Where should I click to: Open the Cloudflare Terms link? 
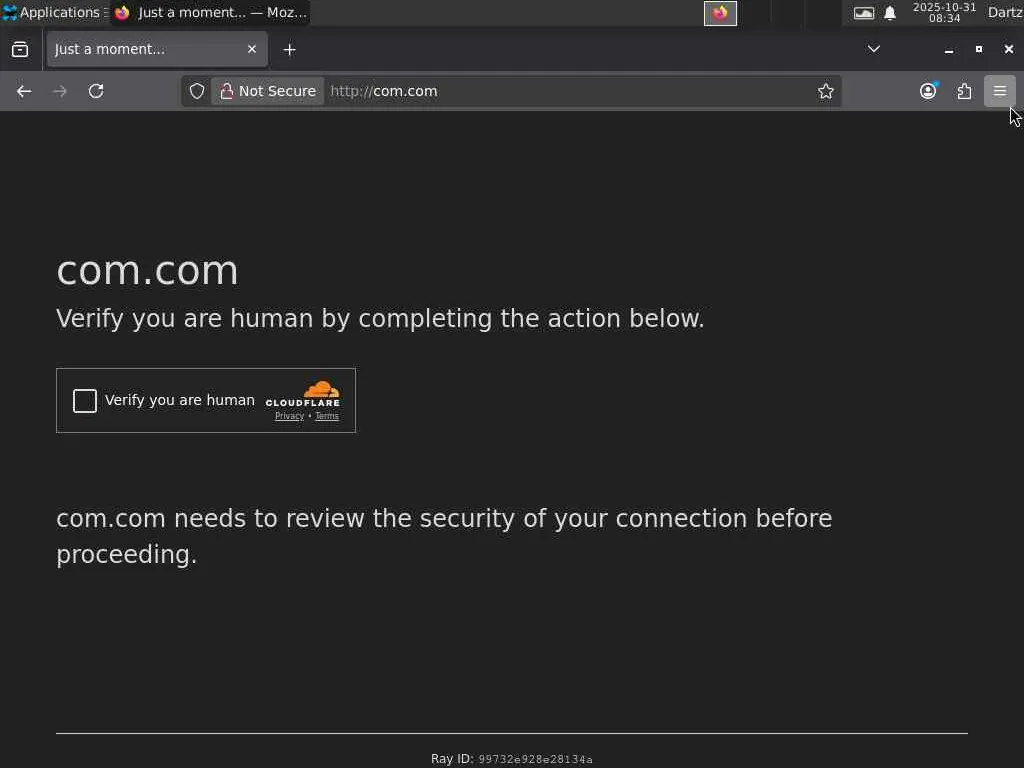click(x=327, y=417)
